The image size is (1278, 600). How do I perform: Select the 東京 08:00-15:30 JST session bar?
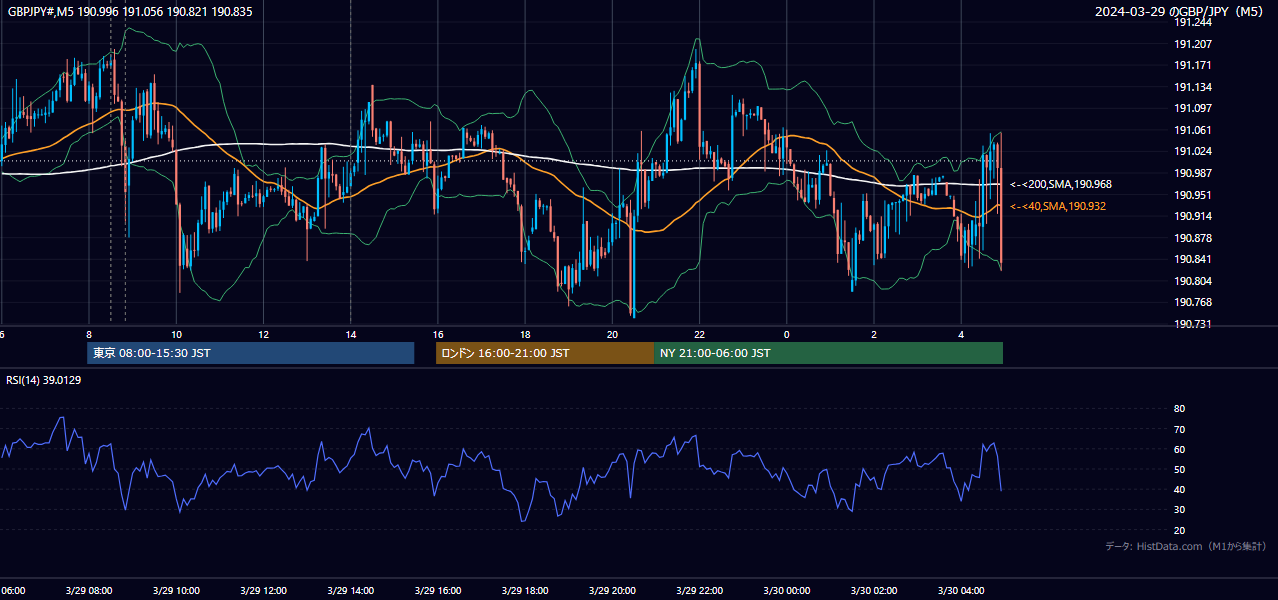(x=250, y=353)
